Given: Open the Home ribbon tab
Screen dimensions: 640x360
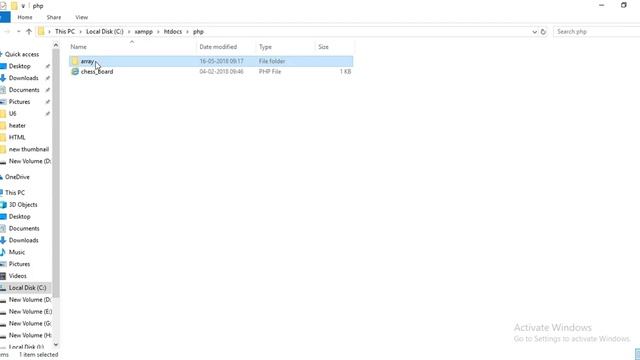Looking at the screenshot, I should [25, 17].
